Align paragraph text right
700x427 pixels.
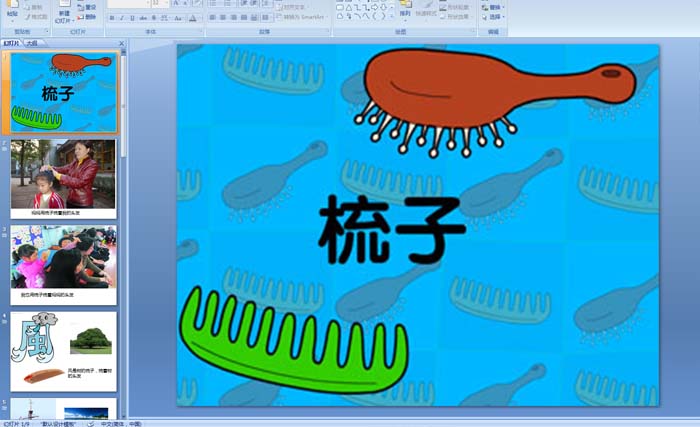coord(233,17)
